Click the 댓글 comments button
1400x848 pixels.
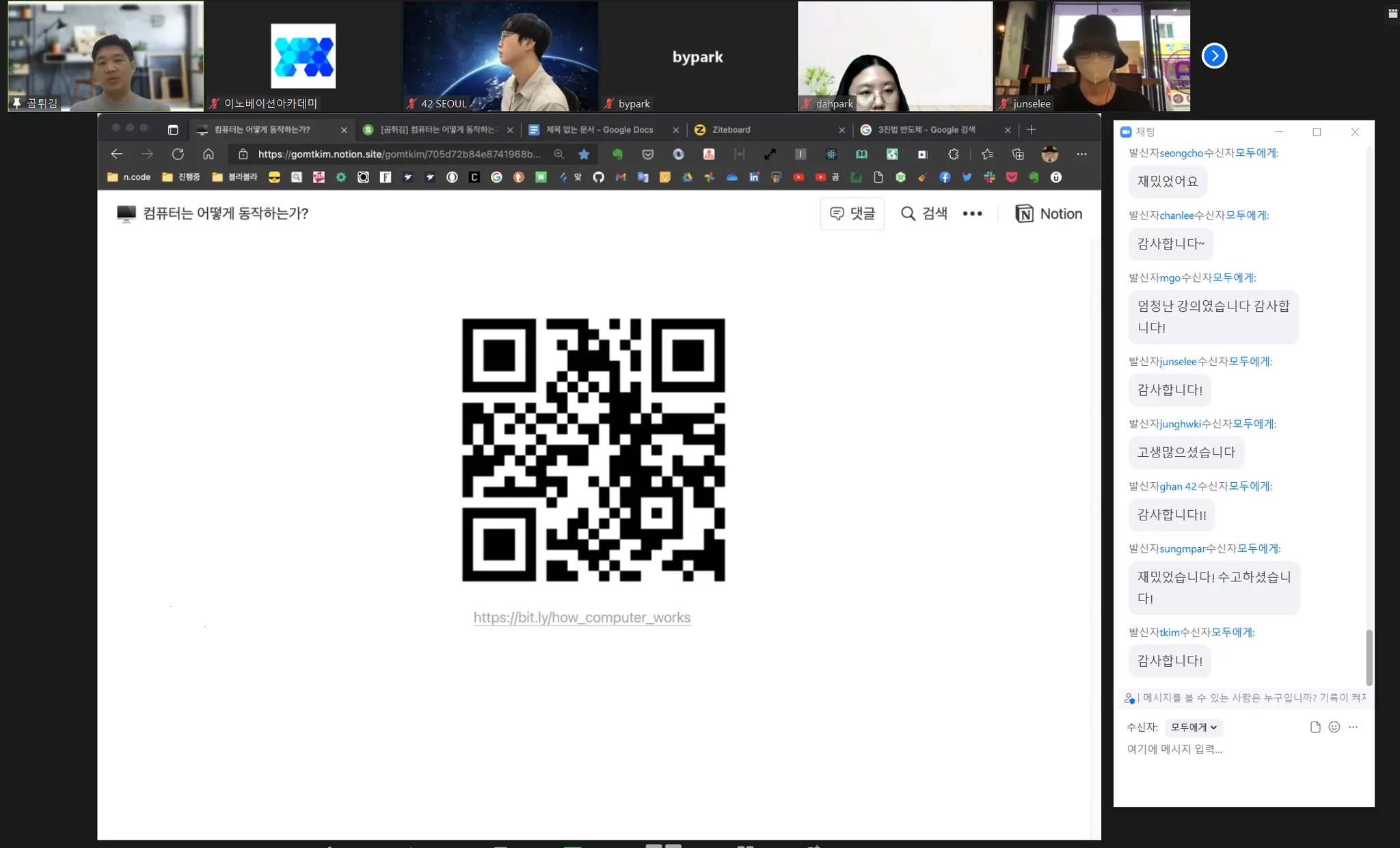click(852, 213)
